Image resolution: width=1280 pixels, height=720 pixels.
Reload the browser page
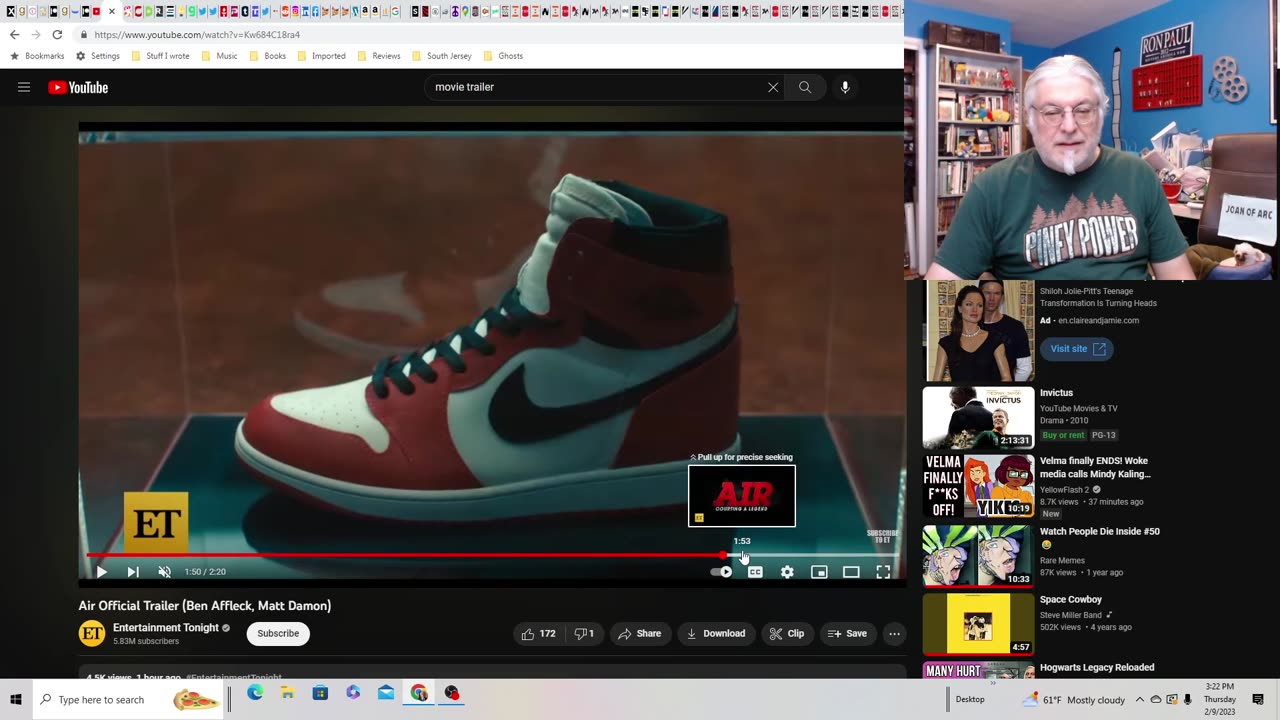coord(57,34)
